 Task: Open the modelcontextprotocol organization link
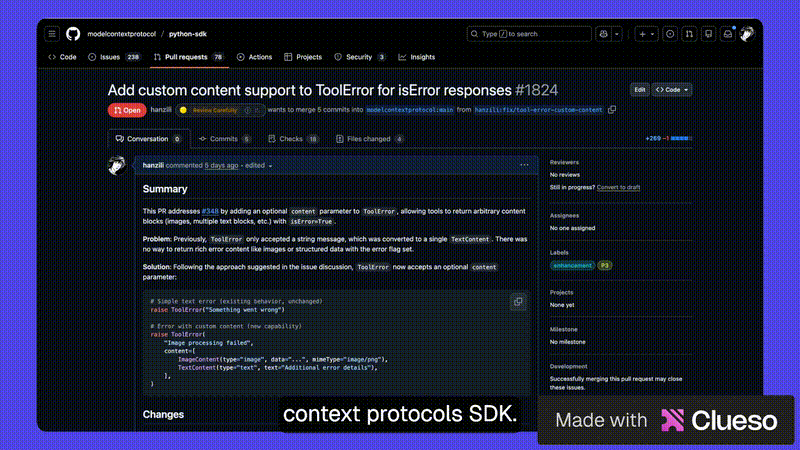[121, 34]
